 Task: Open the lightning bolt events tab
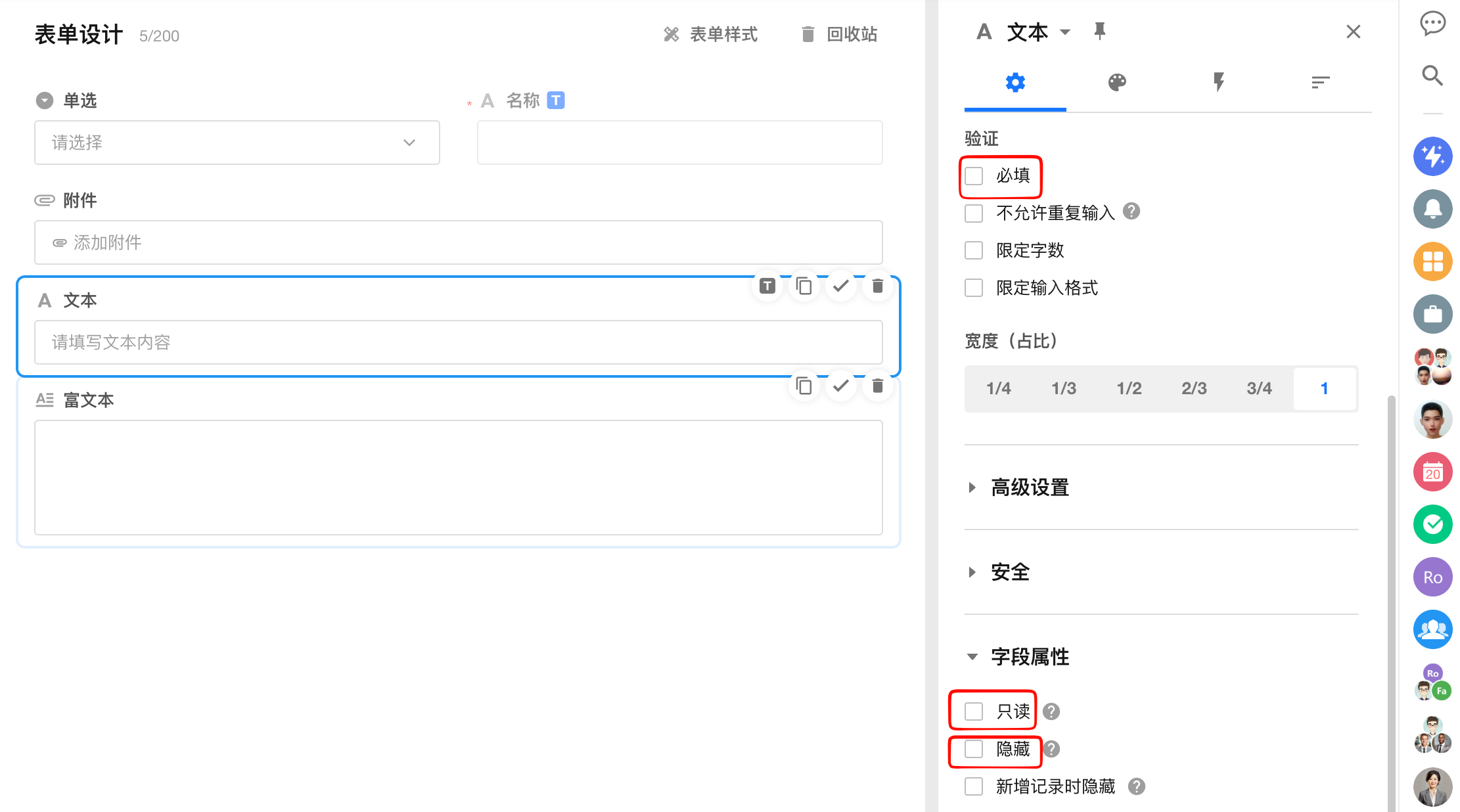(1218, 82)
